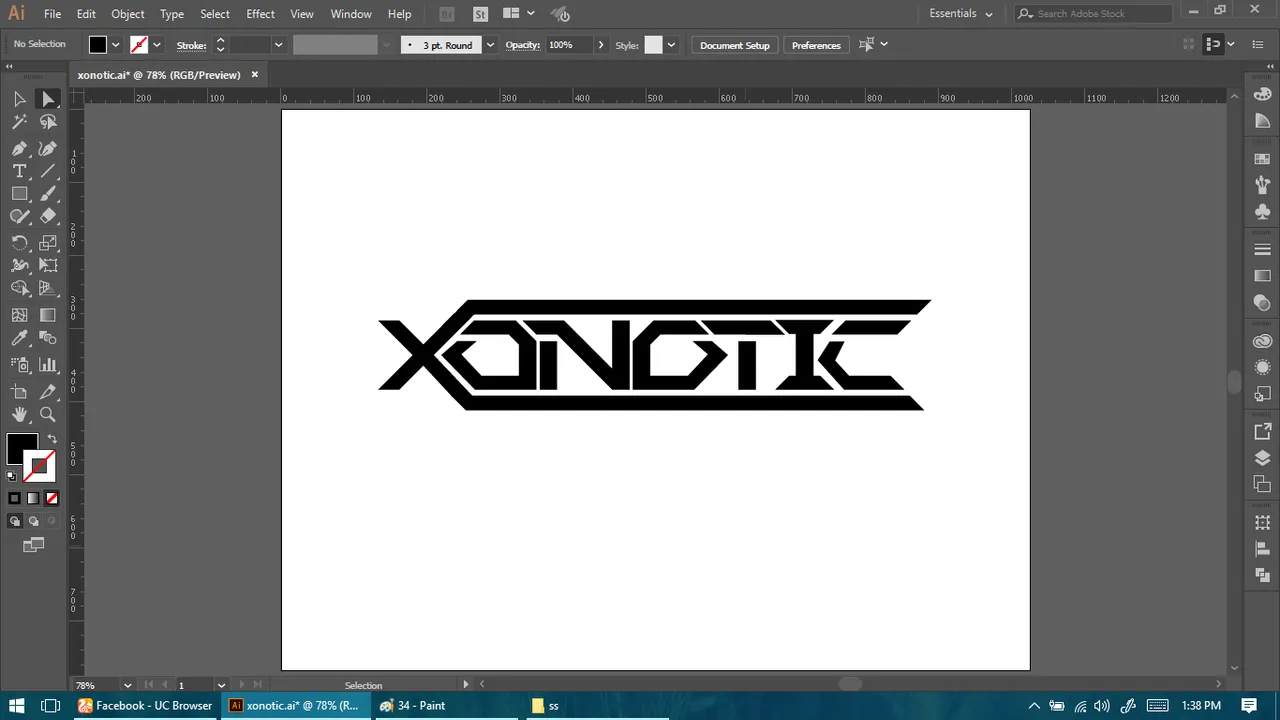Open the Object menu
The width and height of the screenshot is (1280, 720).
click(127, 14)
